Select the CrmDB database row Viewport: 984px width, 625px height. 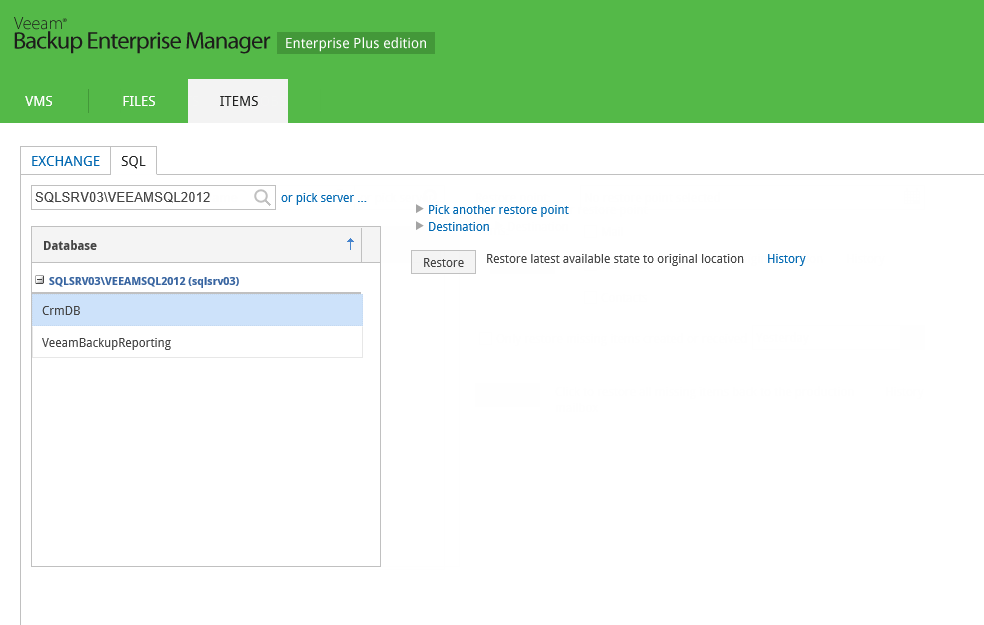point(197,311)
